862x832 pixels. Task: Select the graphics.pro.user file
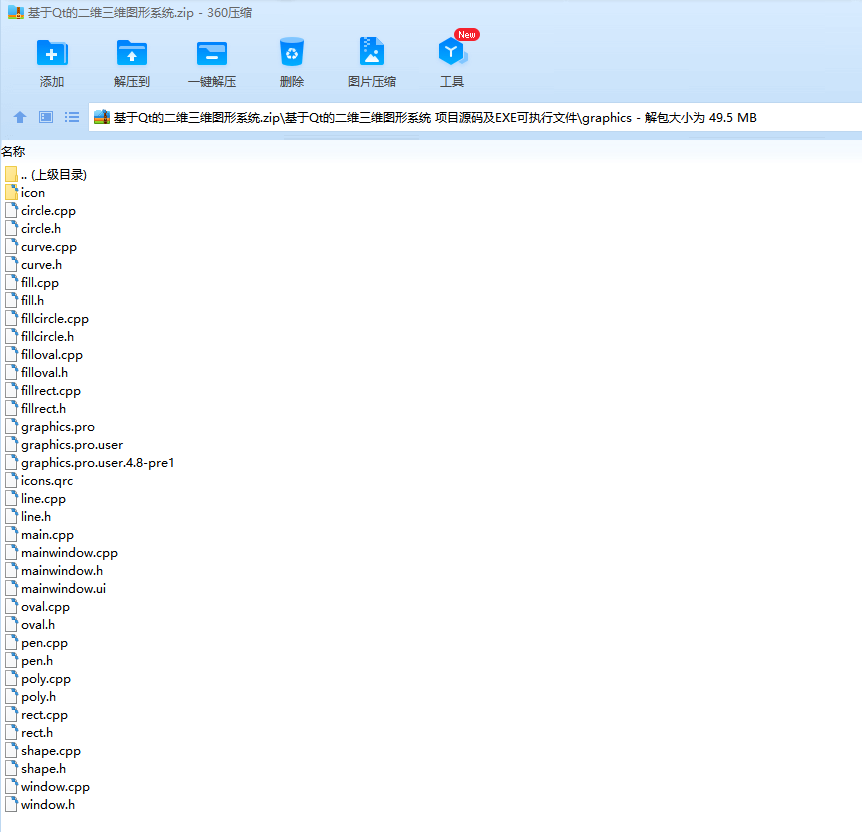[x=64, y=445]
